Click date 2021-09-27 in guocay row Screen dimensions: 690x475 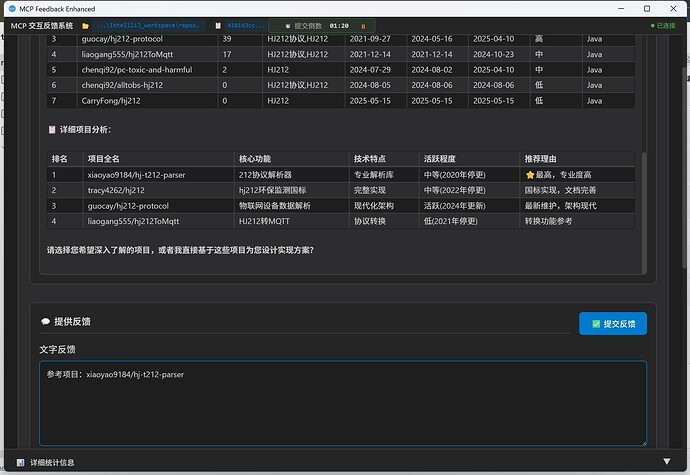click(370, 39)
